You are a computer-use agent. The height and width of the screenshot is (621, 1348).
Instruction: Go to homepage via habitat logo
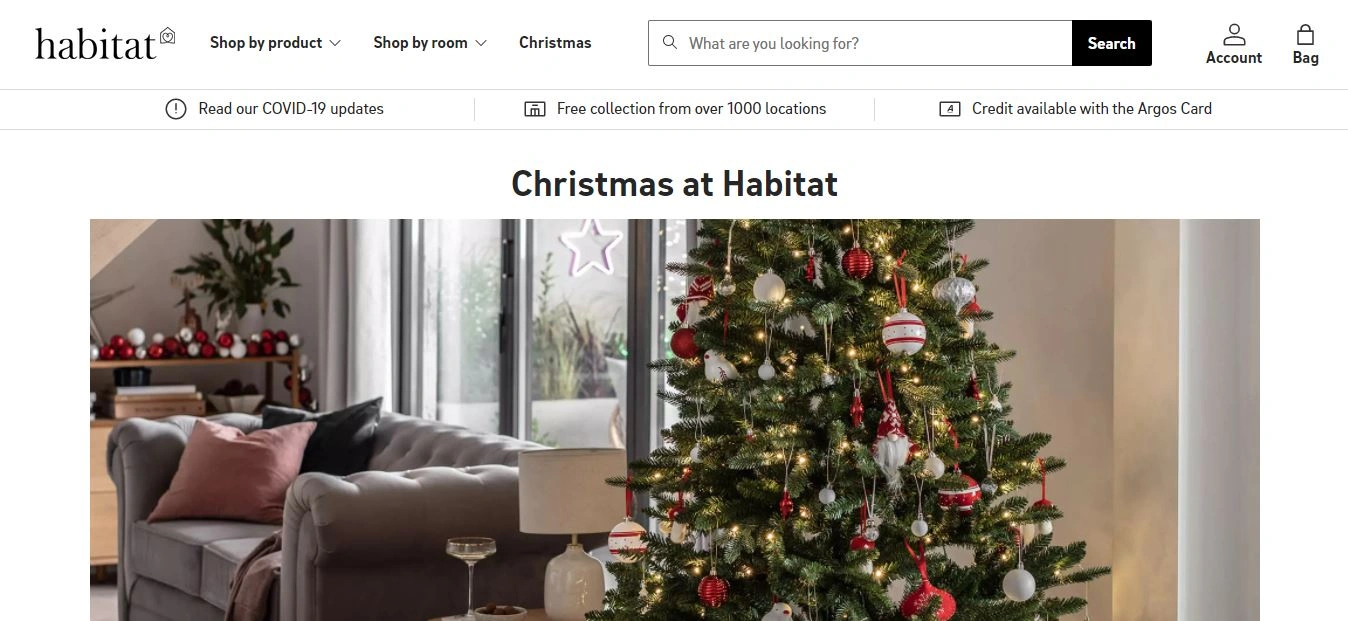point(96,44)
